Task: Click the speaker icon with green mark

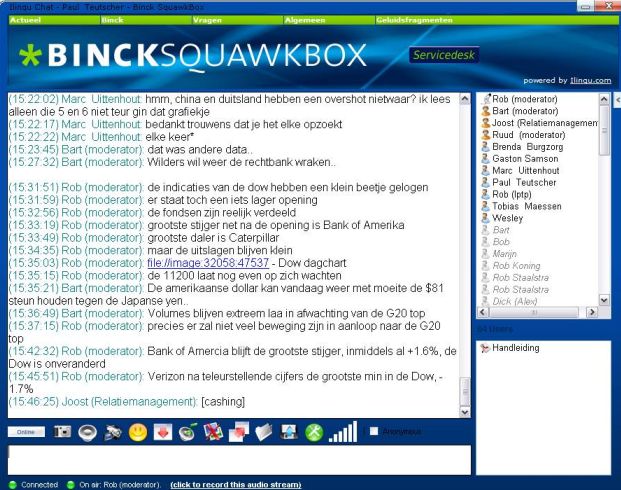Action: [x=188, y=432]
